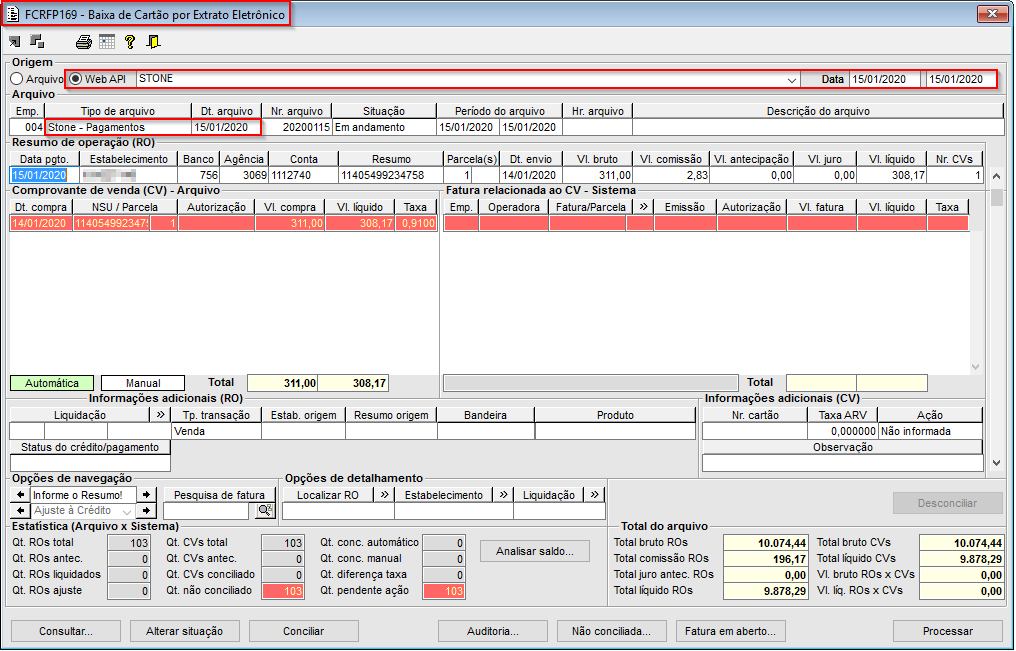Click left arrow beside Informe o Resumo!
The image size is (1016, 651).
pyautogui.click(x=21, y=495)
